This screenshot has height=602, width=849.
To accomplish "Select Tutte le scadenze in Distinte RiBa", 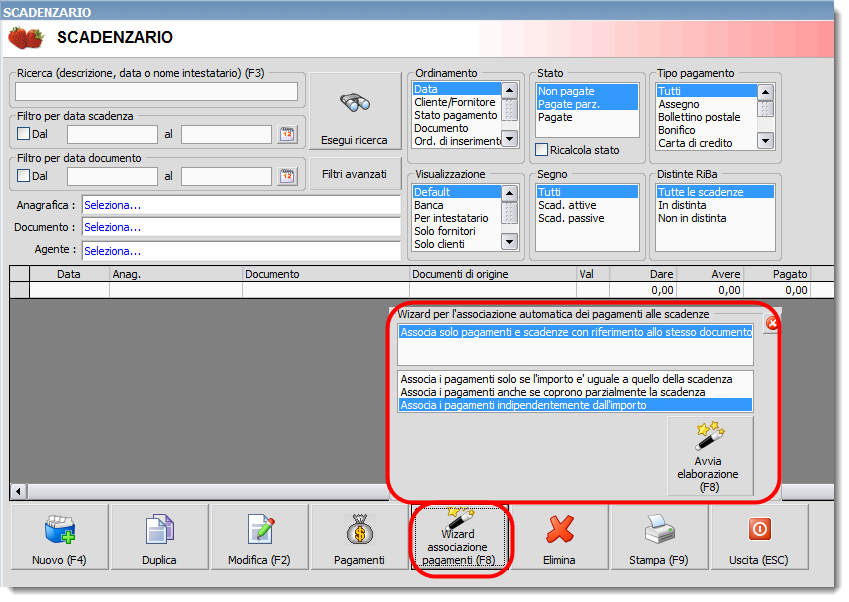I will [x=715, y=192].
